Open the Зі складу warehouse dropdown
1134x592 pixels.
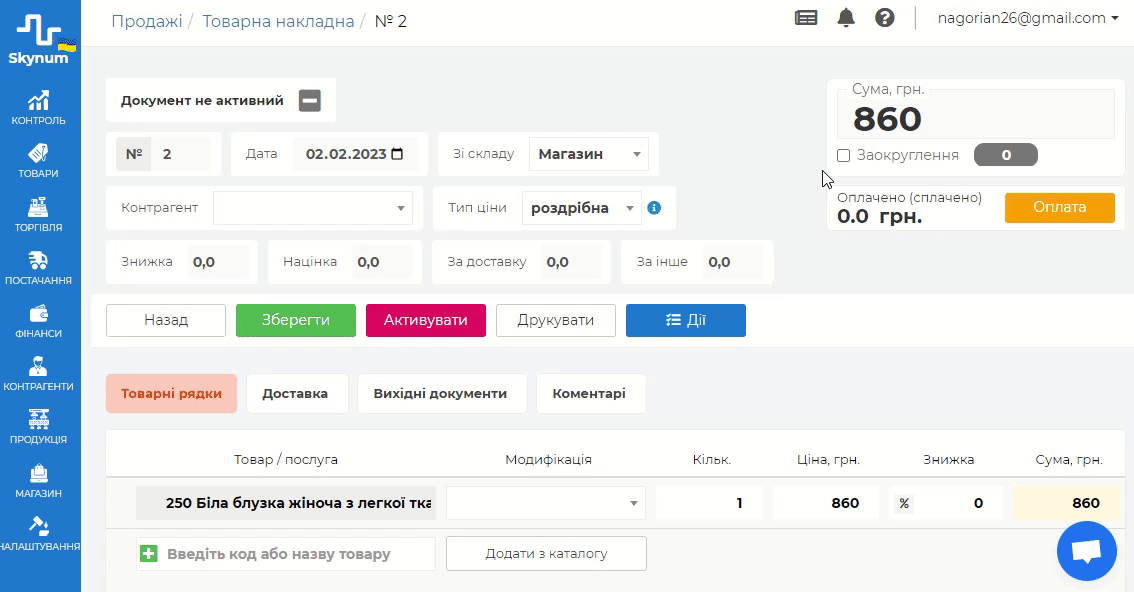click(588, 154)
